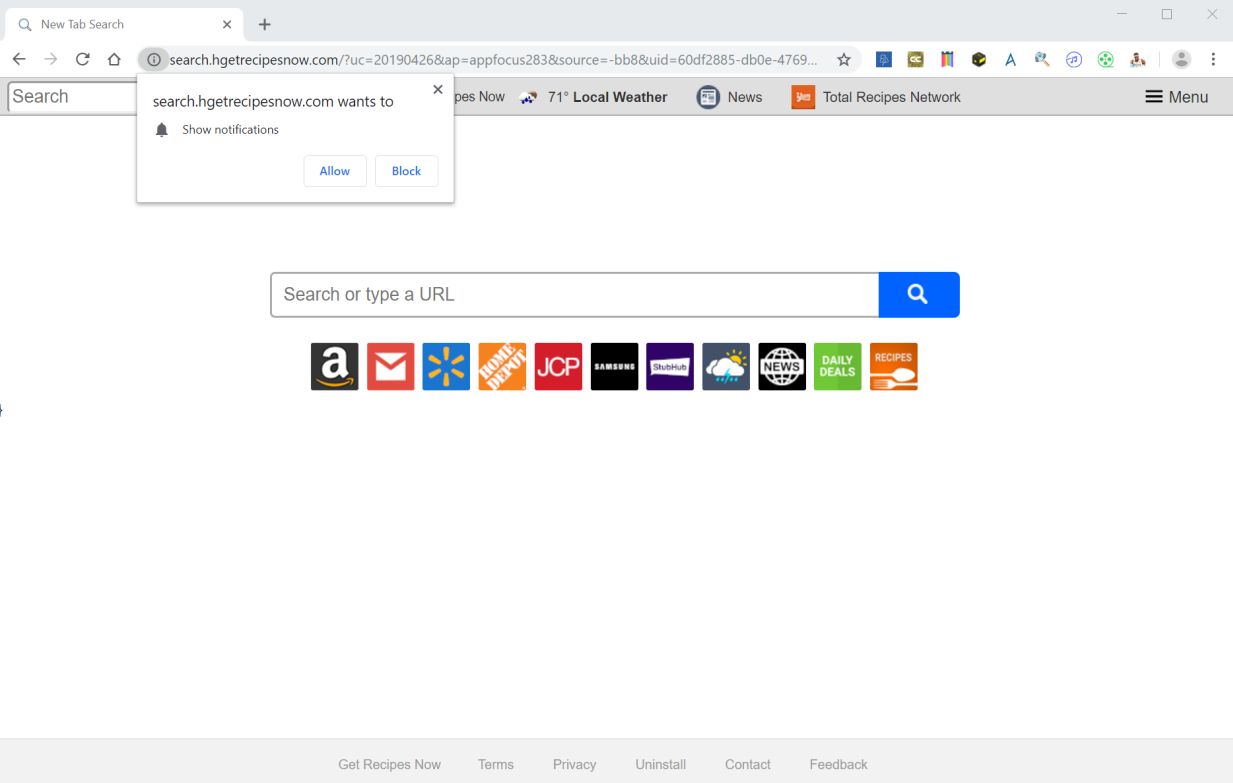Image resolution: width=1233 pixels, height=783 pixels.
Task: Click the blue magnifier search button
Action: (x=919, y=294)
